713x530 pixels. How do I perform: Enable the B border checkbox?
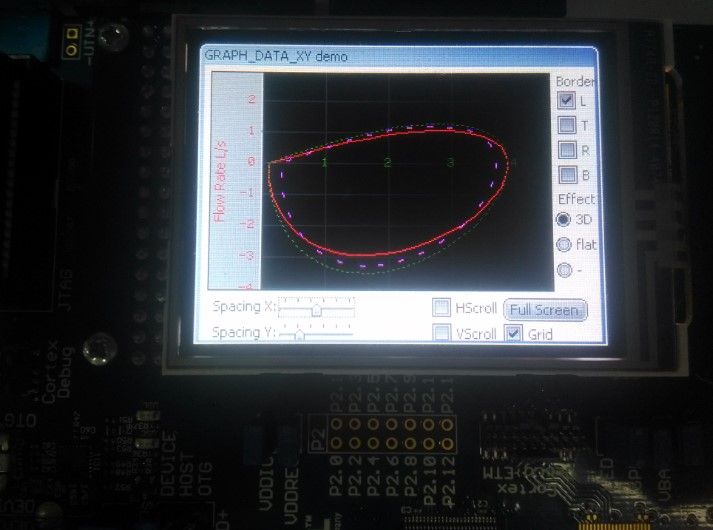568,175
